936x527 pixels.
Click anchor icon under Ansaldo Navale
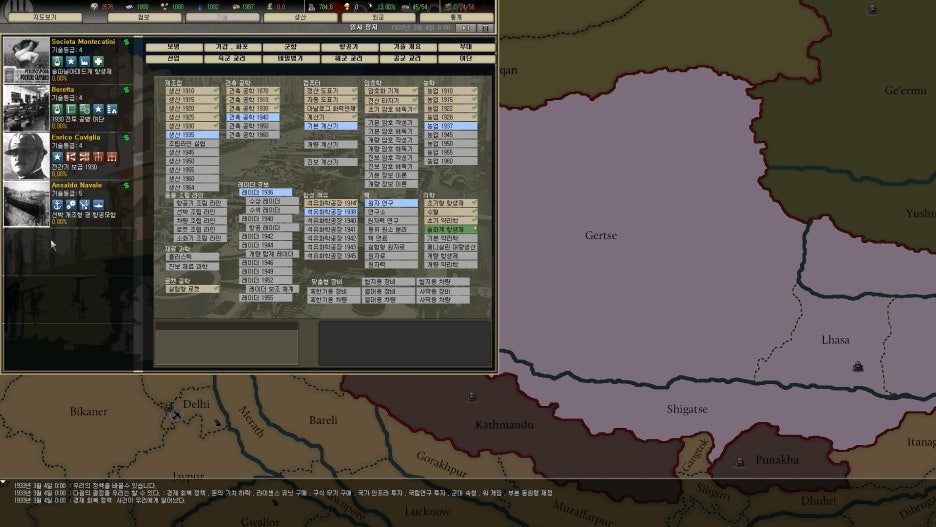point(57,205)
